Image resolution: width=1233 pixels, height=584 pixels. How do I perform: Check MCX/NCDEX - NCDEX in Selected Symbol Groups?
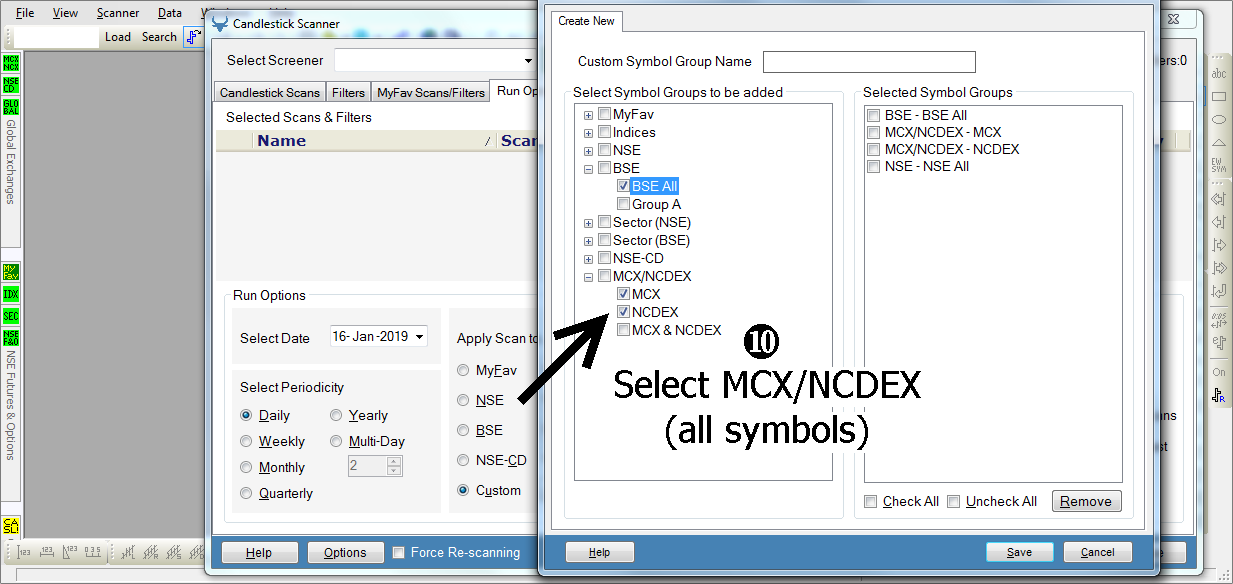point(874,149)
